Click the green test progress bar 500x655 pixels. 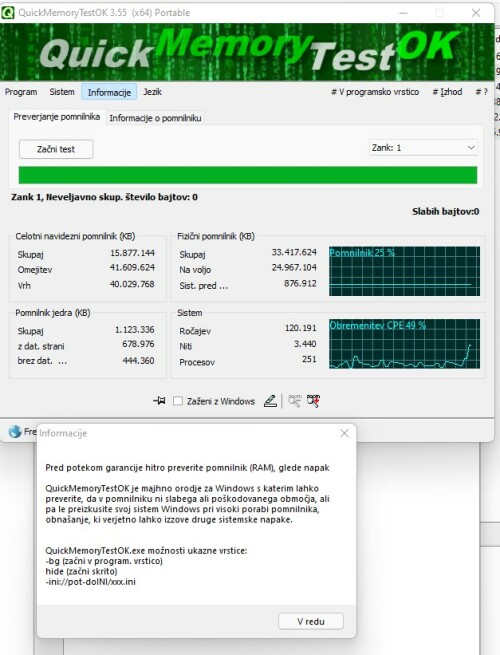(248, 175)
